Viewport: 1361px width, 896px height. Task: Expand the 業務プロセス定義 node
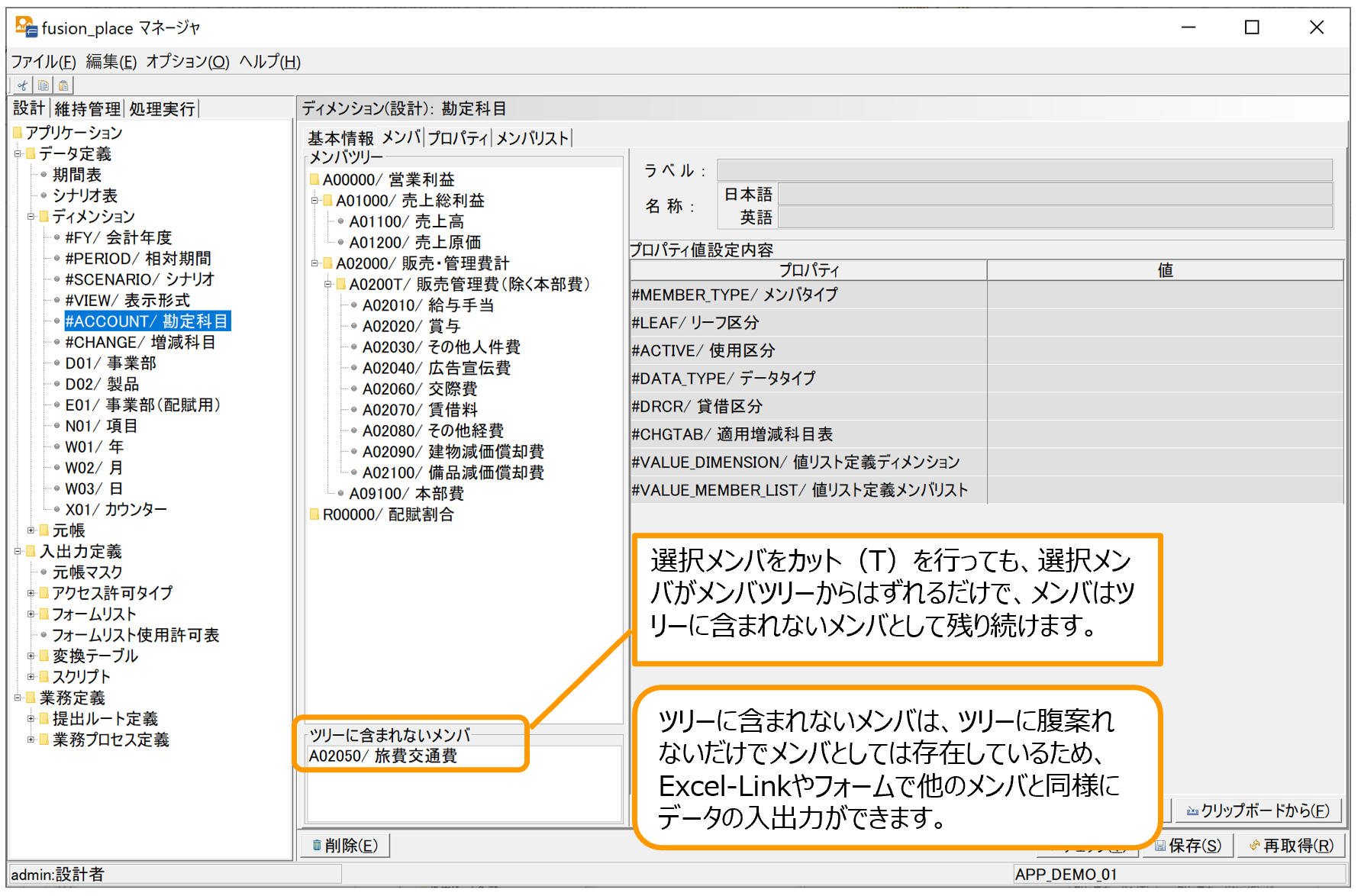[31, 740]
